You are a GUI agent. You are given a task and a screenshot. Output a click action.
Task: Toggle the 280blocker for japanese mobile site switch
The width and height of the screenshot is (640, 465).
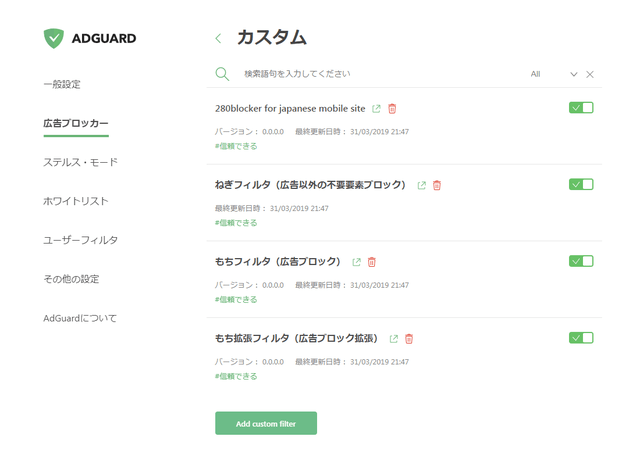[x=581, y=108]
